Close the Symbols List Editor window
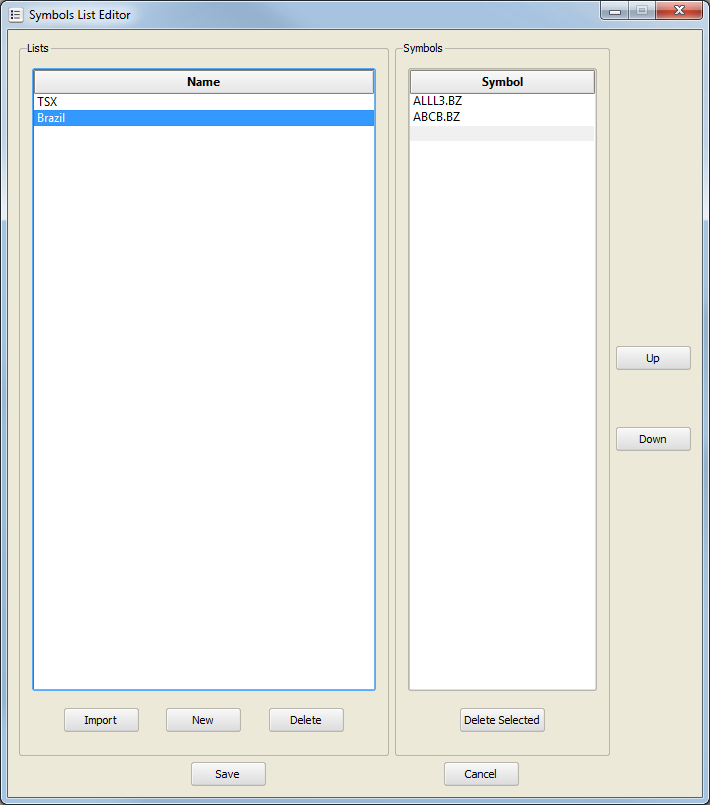 click(x=680, y=11)
